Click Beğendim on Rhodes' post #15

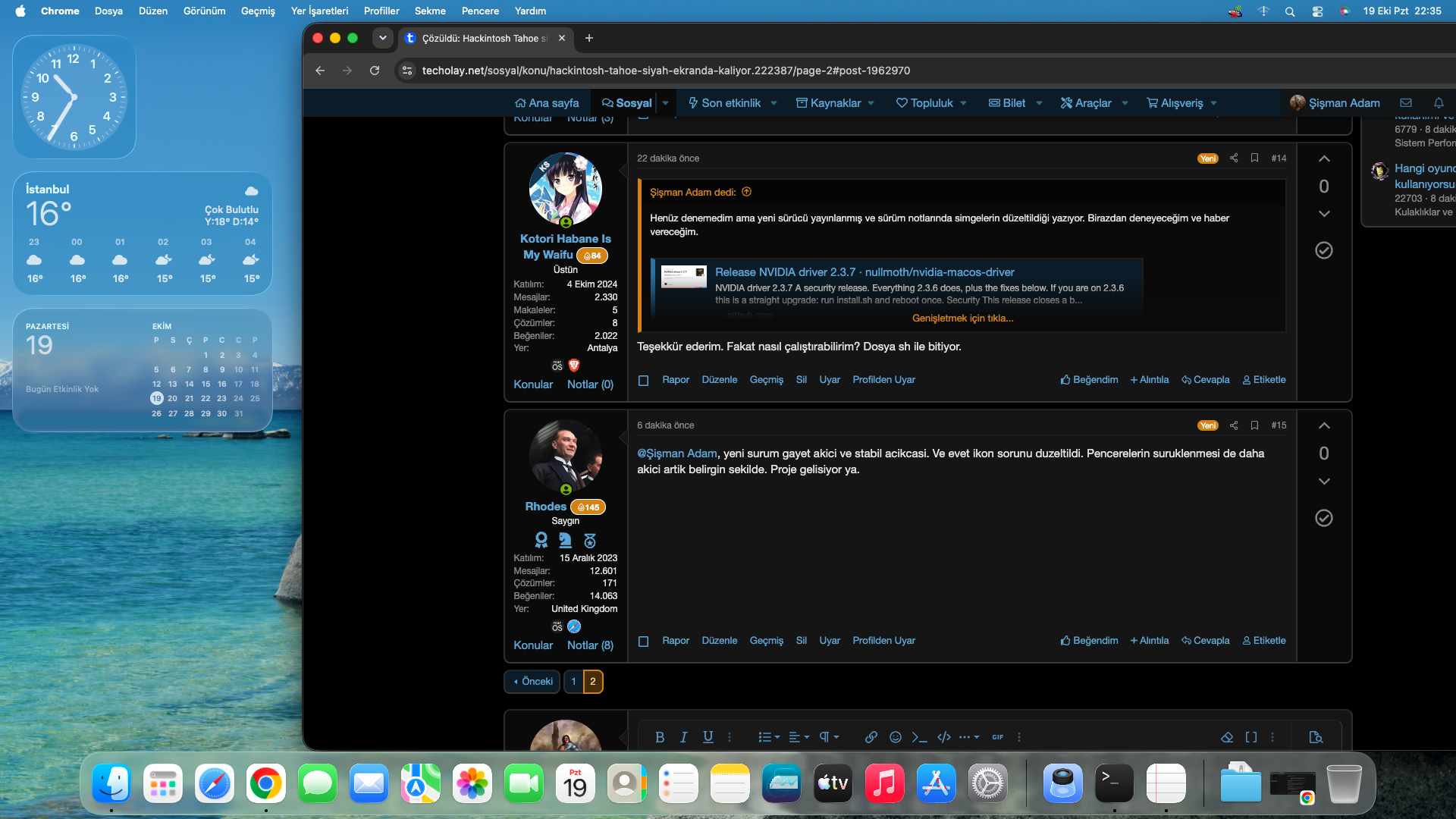point(1089,641)
